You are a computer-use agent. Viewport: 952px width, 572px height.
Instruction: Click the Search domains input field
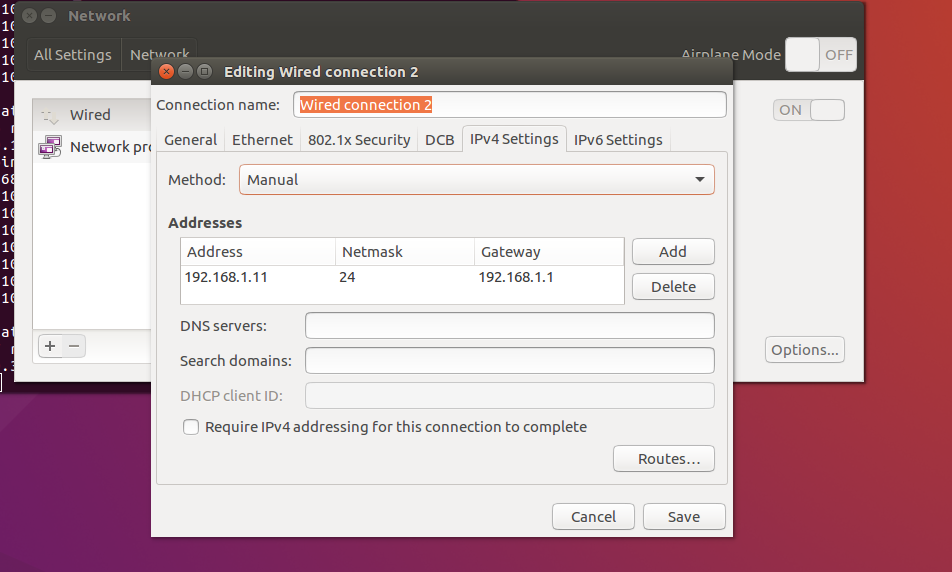pos(509,361)
